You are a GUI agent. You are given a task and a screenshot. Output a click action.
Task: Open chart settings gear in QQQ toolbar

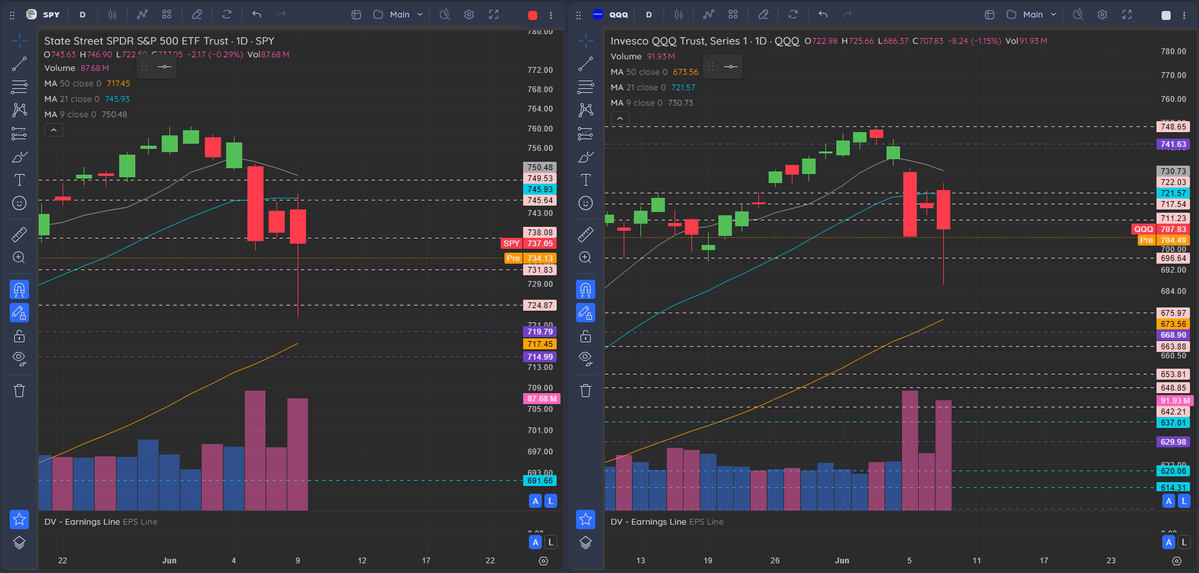(1103, 15)
